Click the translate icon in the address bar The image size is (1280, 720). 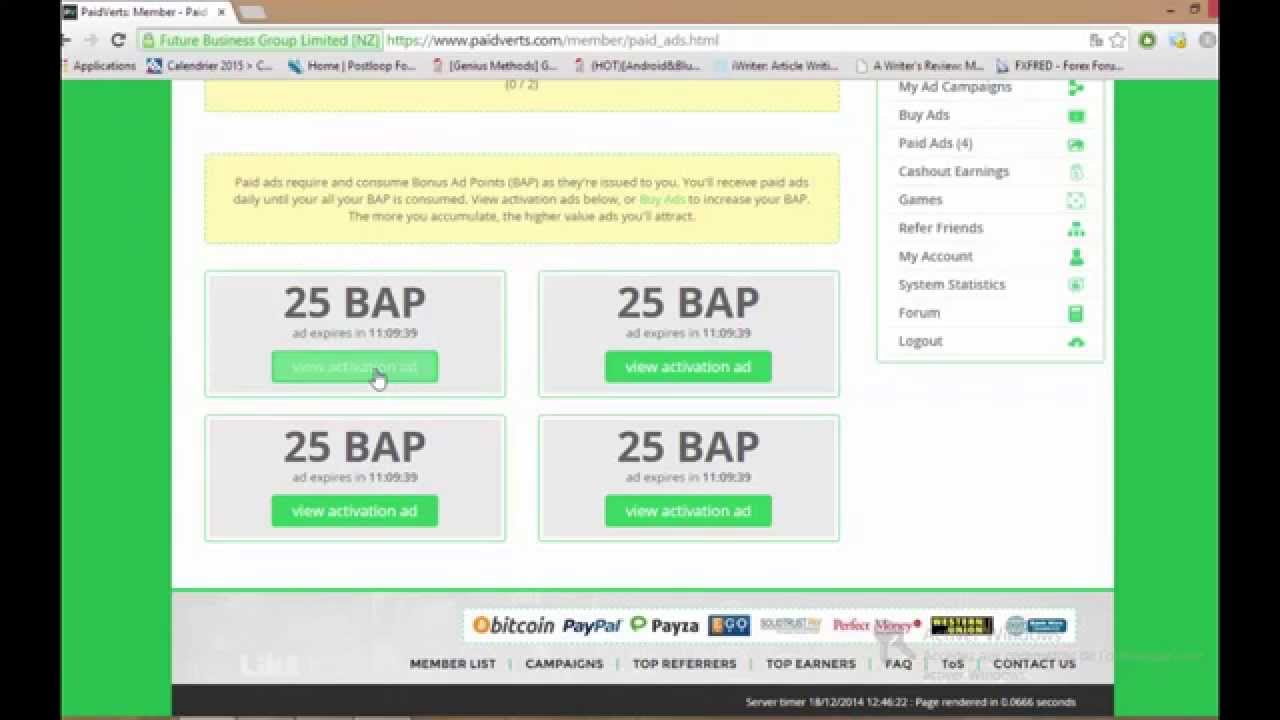pyautogui.click(x=1096, y=40)
